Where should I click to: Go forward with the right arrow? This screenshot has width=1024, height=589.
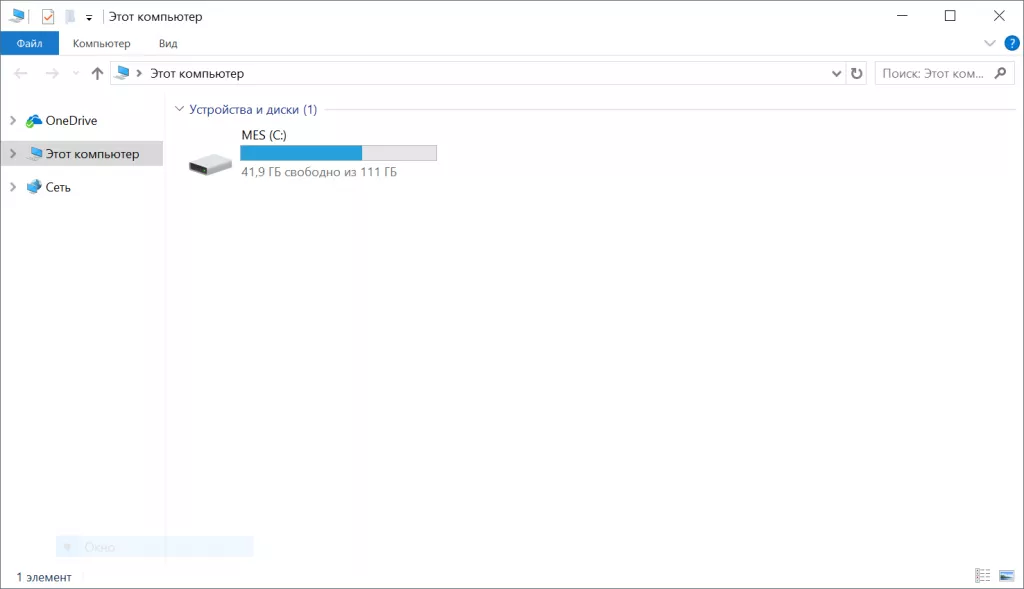tap(52, 73)
